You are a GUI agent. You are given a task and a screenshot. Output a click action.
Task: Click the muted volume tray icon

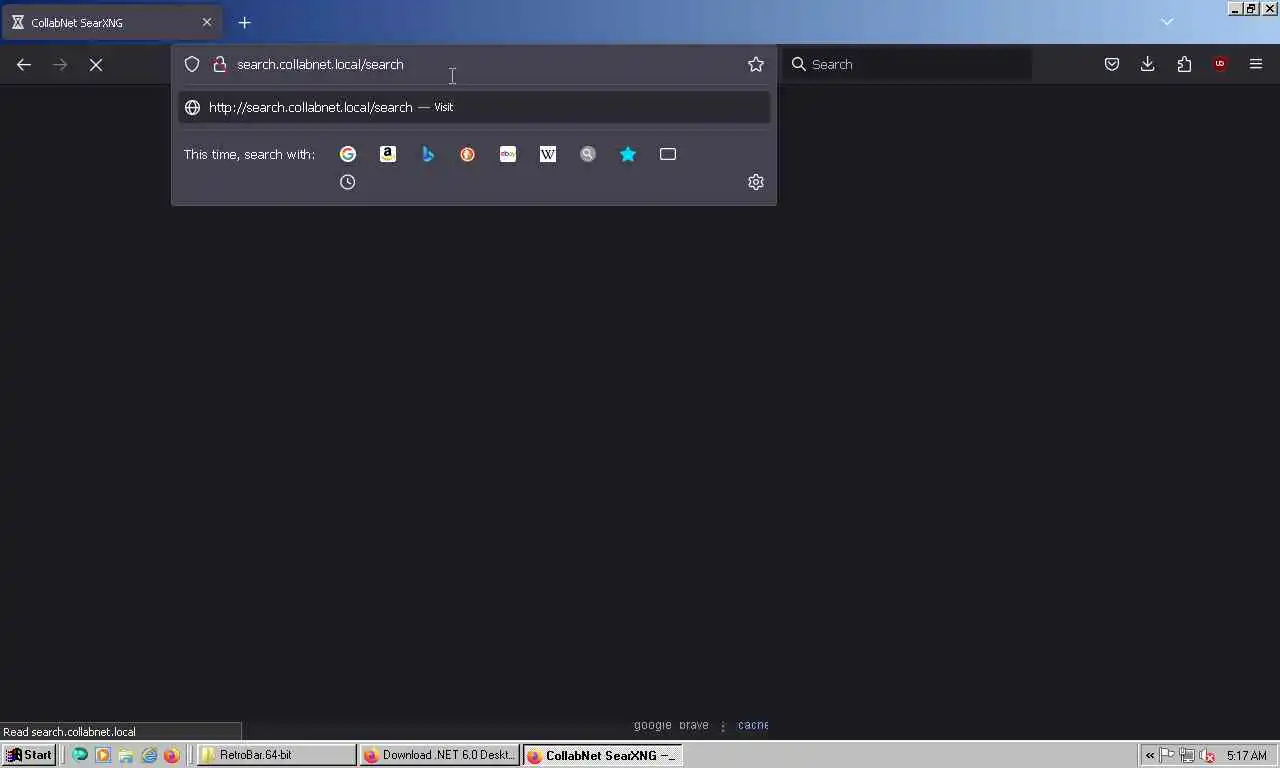click(x=1207, y=755)
